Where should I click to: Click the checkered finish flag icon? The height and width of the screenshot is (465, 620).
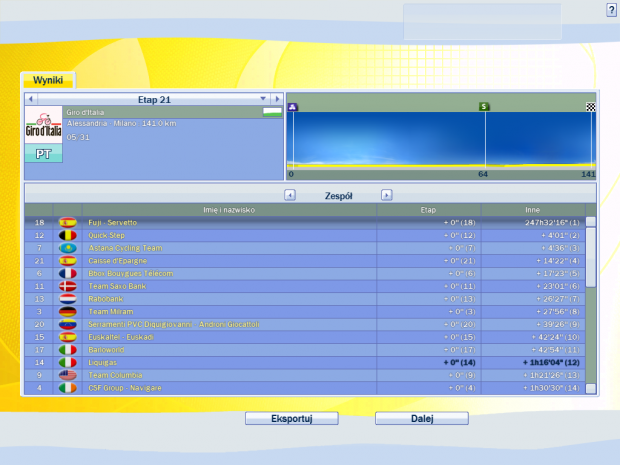(590, 106)
